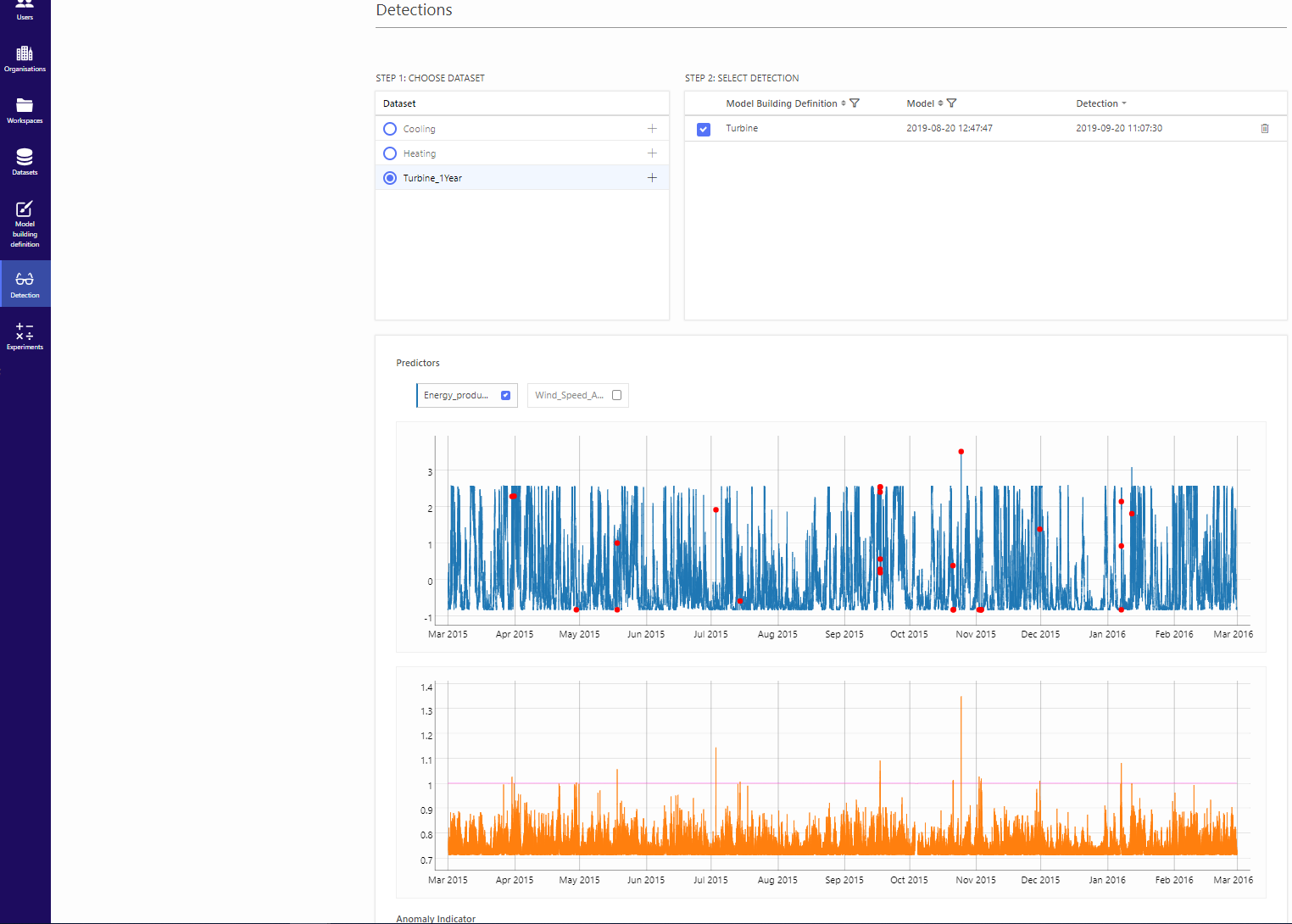
Task: Click the Dataset column header
Action: (x=399, y=103)
